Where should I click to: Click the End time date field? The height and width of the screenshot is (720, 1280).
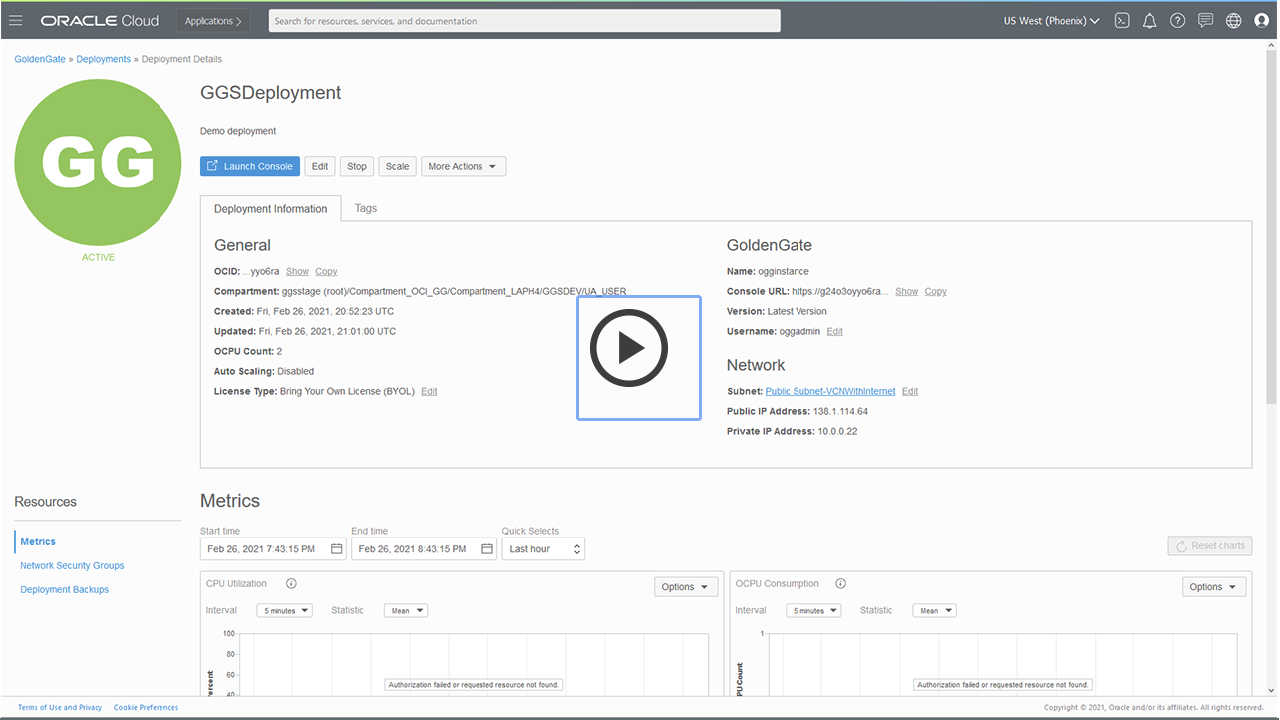point(424,549)
